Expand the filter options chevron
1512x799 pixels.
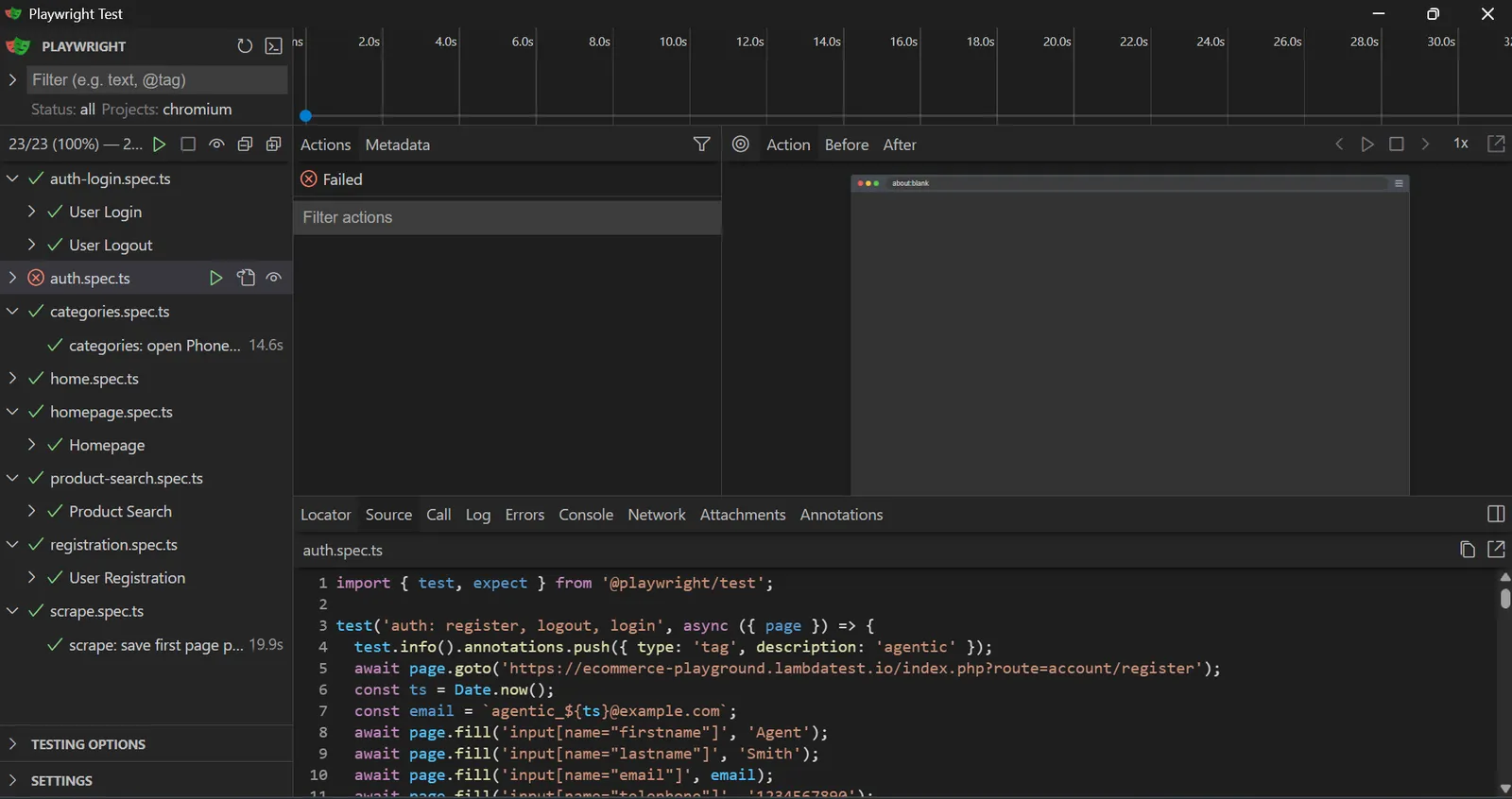(x=12, y=80)
